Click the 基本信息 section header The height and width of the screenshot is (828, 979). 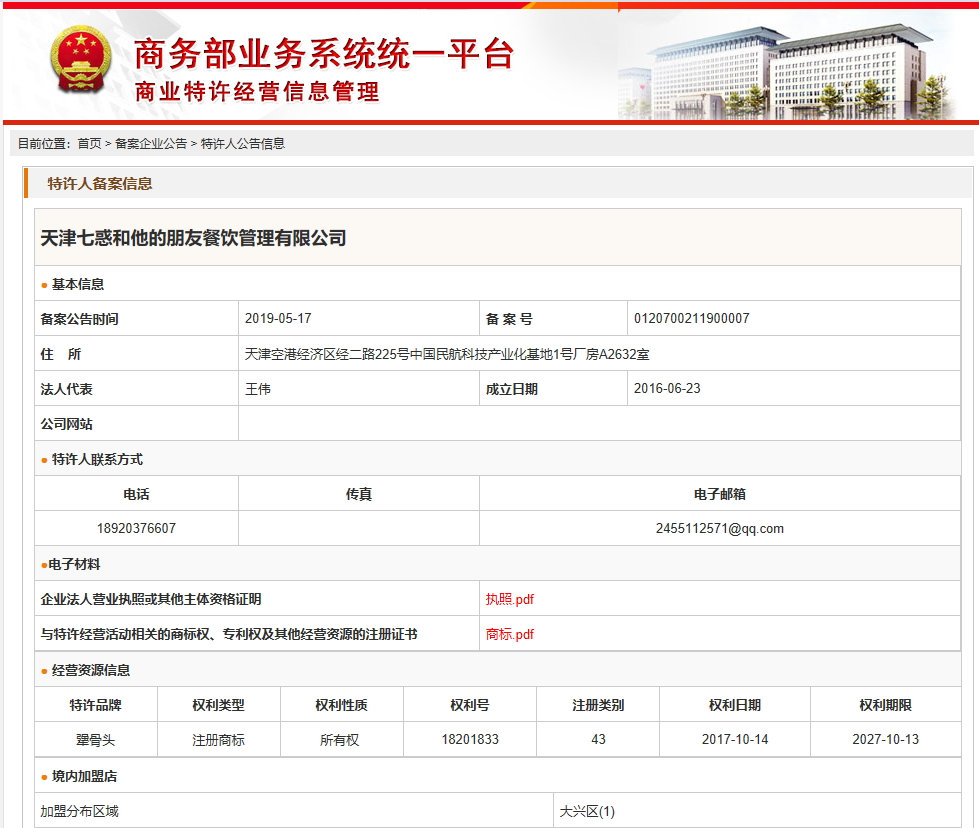[77, 284]
